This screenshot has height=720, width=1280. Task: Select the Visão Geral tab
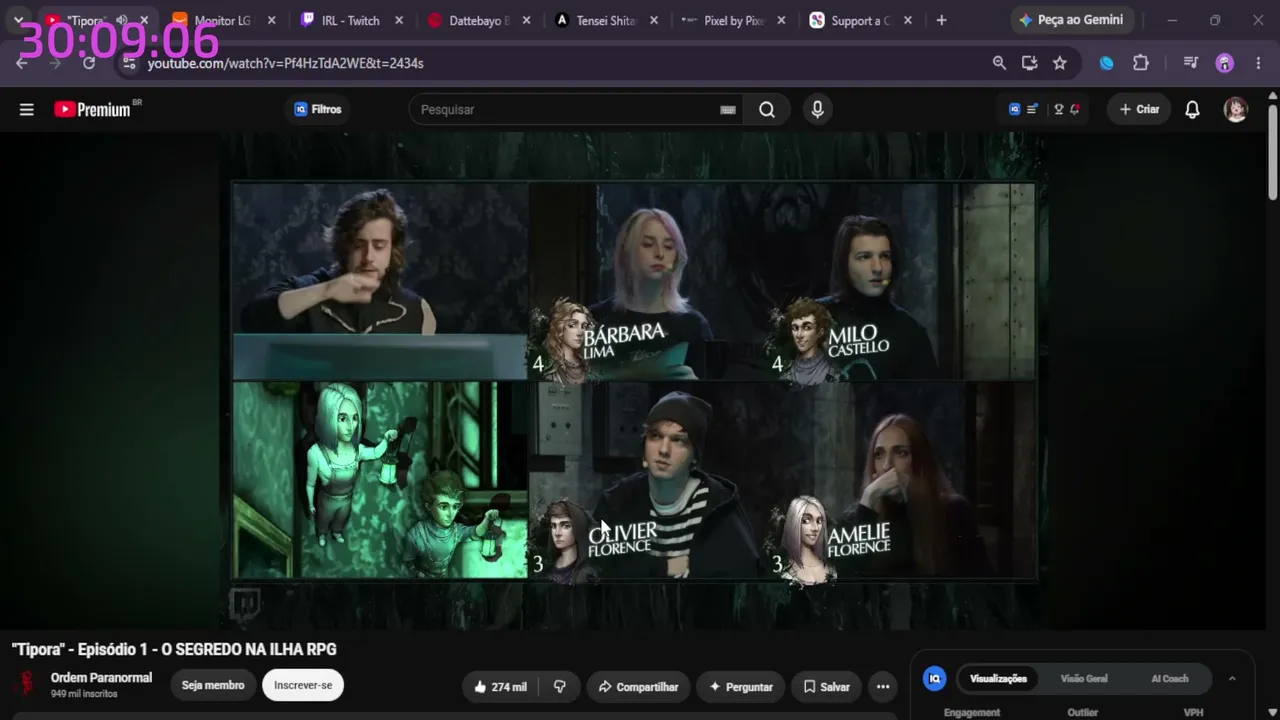(x=1084, y=679)
